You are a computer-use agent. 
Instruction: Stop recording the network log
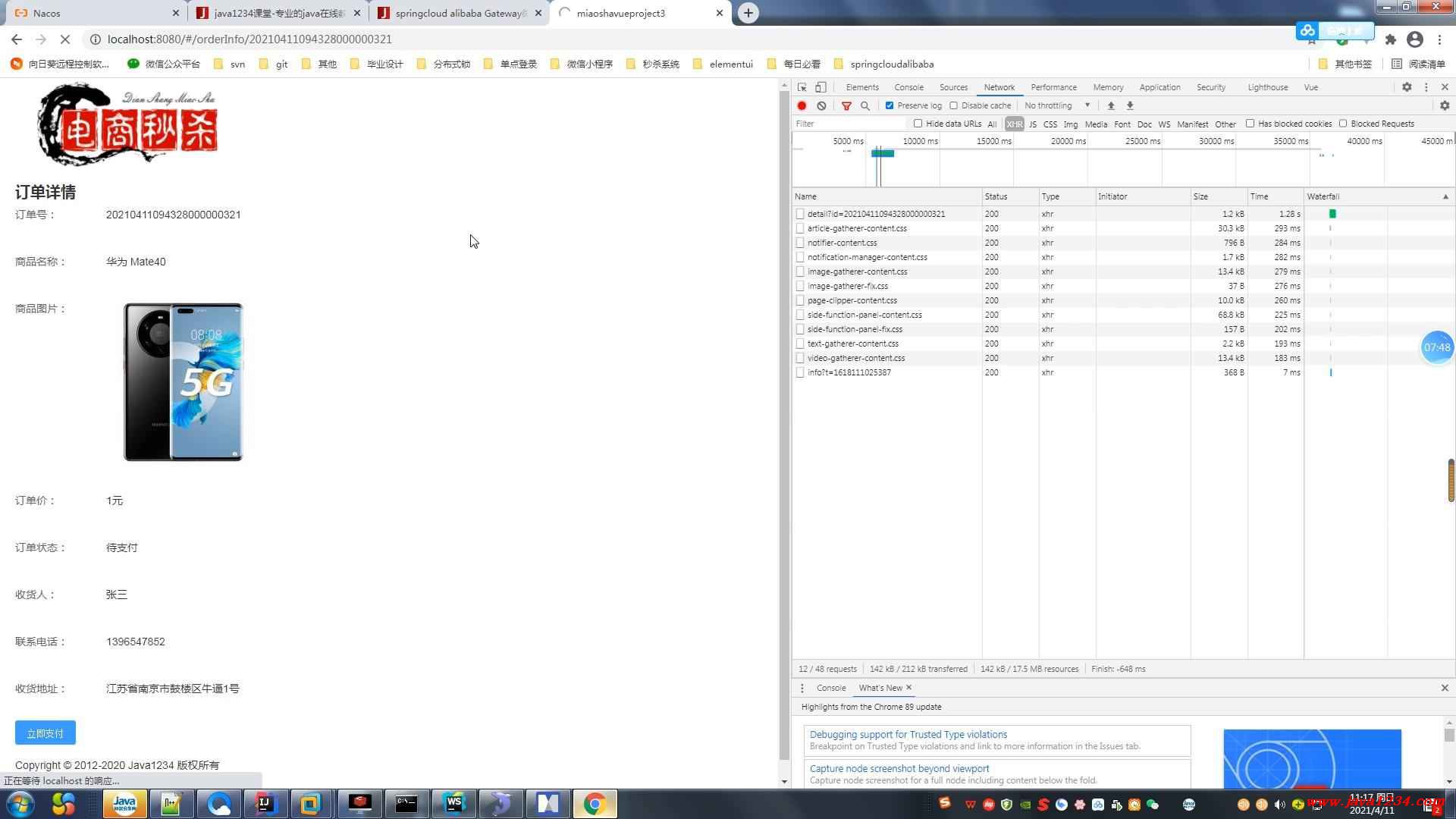click(802, 105)
